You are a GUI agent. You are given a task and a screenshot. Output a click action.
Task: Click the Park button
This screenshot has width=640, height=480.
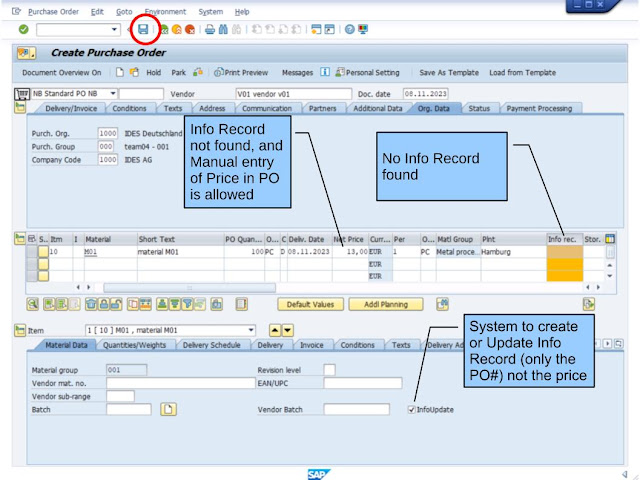[178, 73]
